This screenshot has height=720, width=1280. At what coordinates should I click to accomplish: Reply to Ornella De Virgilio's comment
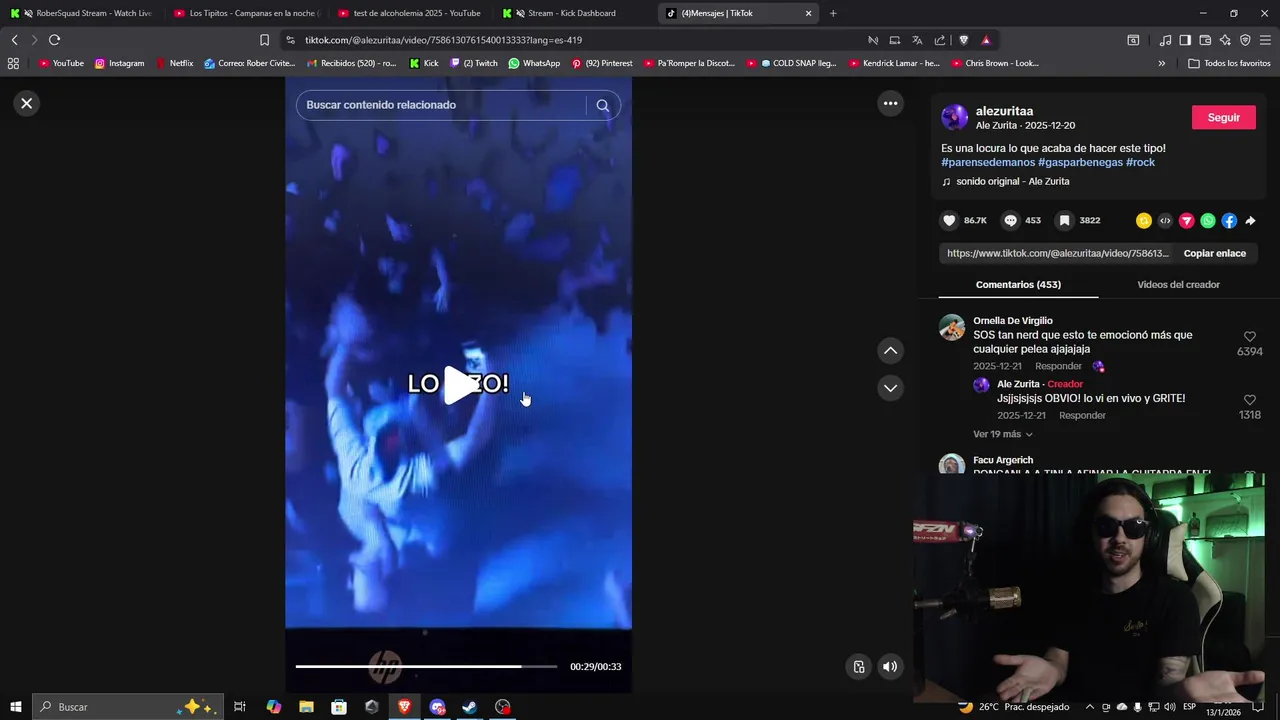point(1058,366)
